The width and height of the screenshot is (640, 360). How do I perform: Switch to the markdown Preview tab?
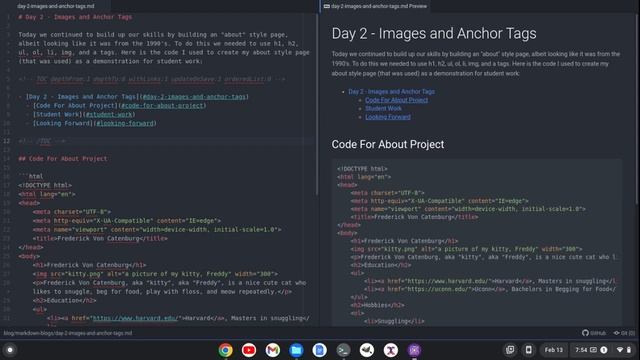[x=375, y=6]
